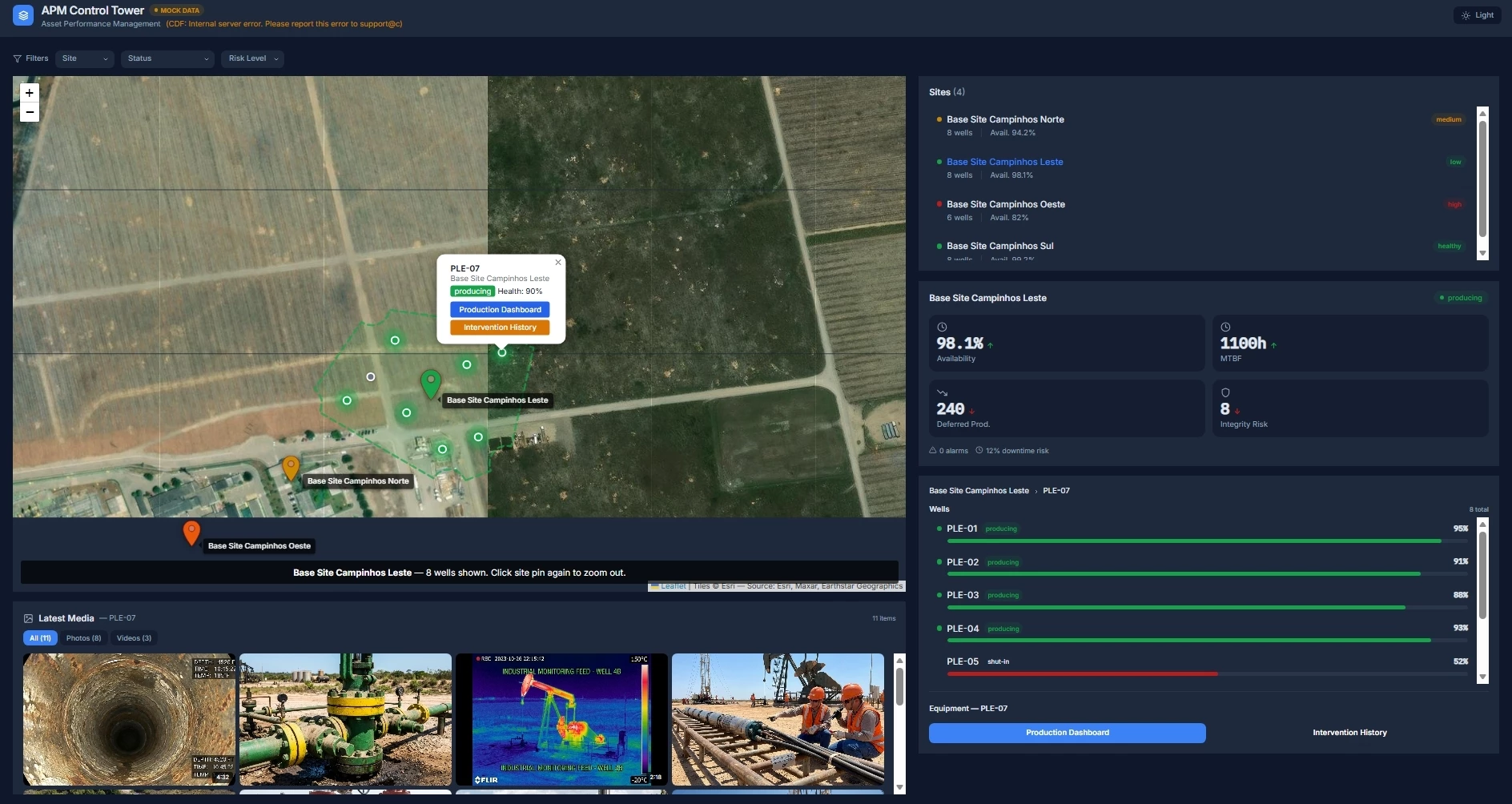Select the grey shut-in well marker on the map
Screen dimensions: 1512x804
tap(370, 376)
